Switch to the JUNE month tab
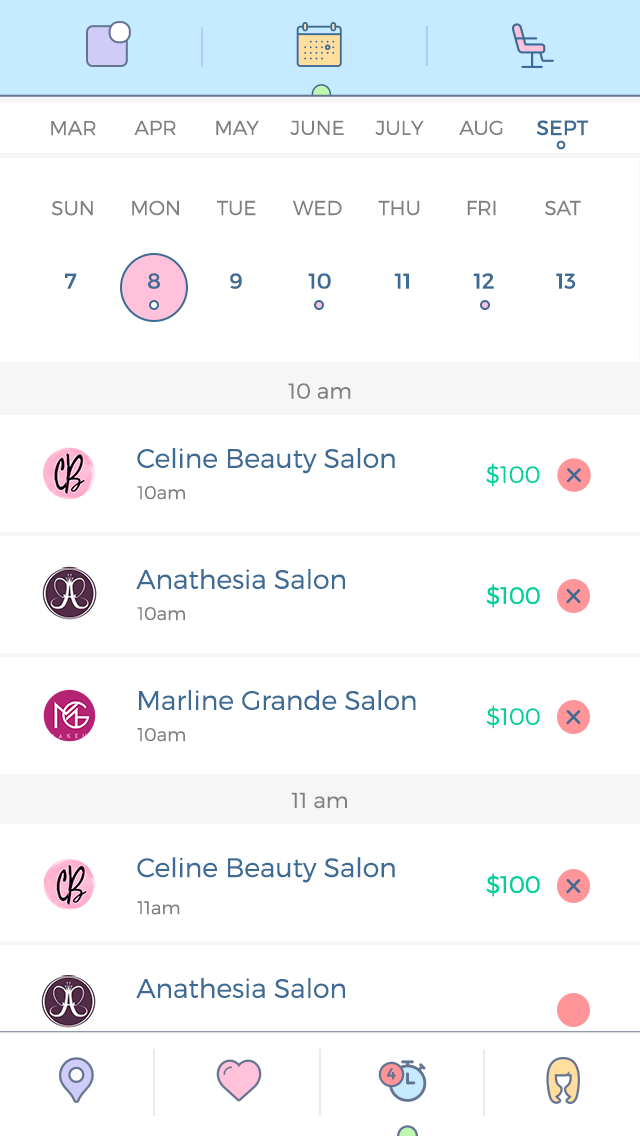The width and height of the screenshot is (640, 1136). 317,128
